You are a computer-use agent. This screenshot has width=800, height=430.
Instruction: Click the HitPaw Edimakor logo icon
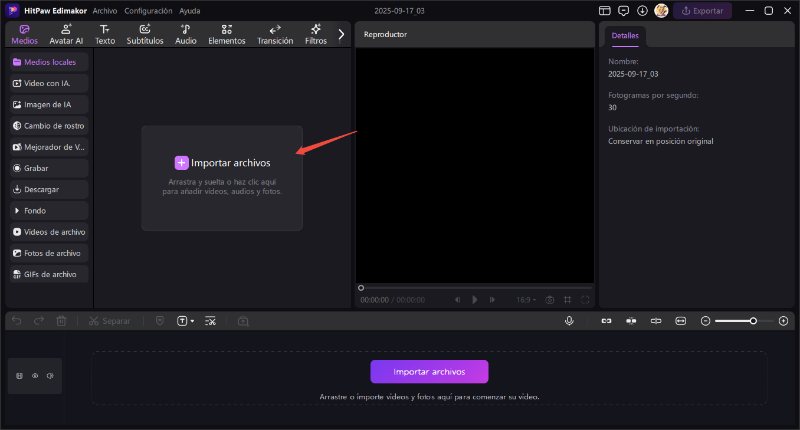[x=12, y=10]
